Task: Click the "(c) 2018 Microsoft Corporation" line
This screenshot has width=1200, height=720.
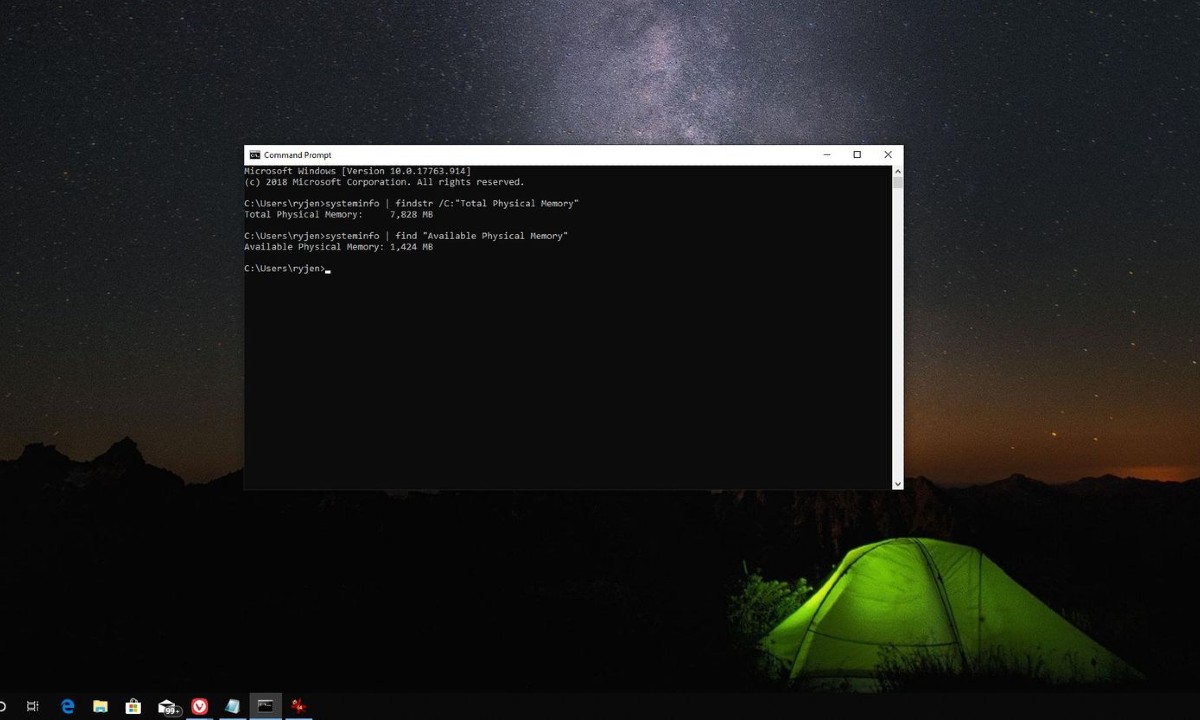Action: (384, 182)
